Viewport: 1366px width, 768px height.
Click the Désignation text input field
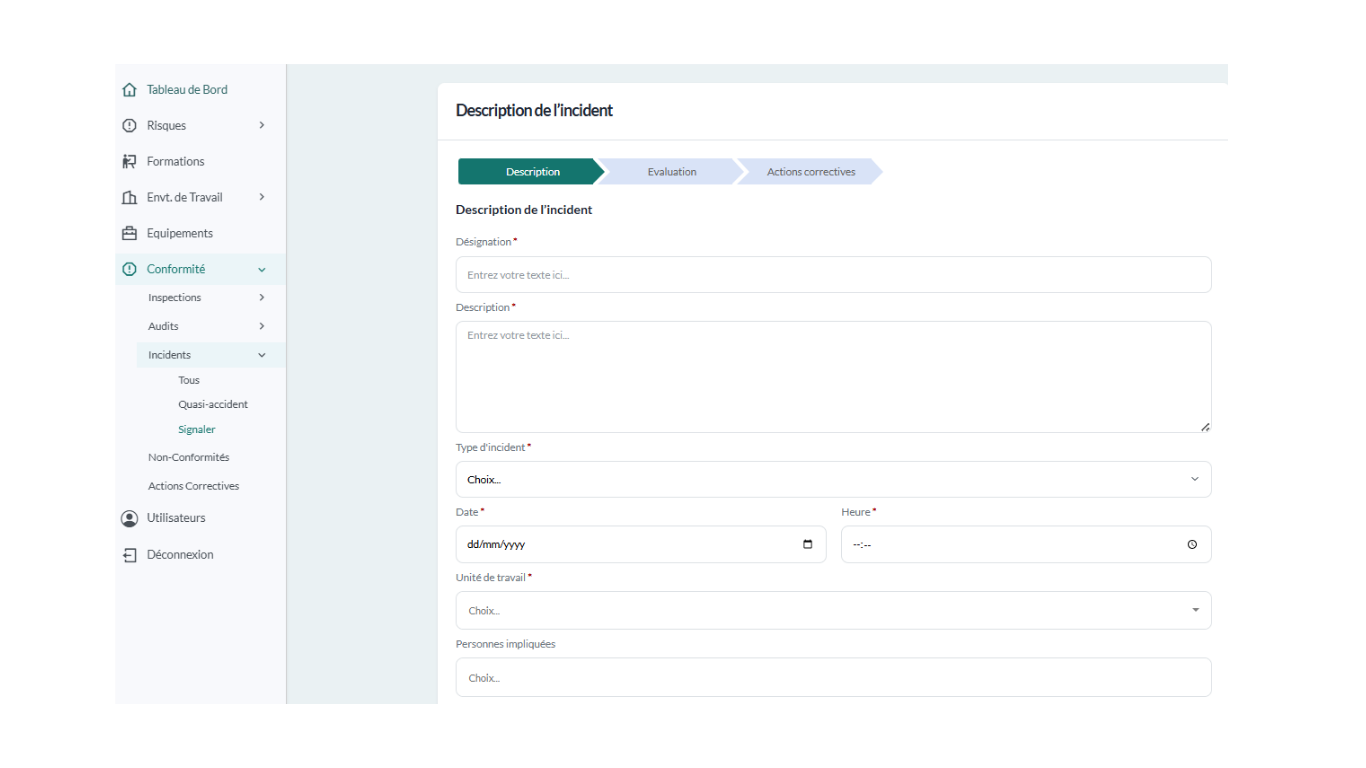[x=833, y=275]
